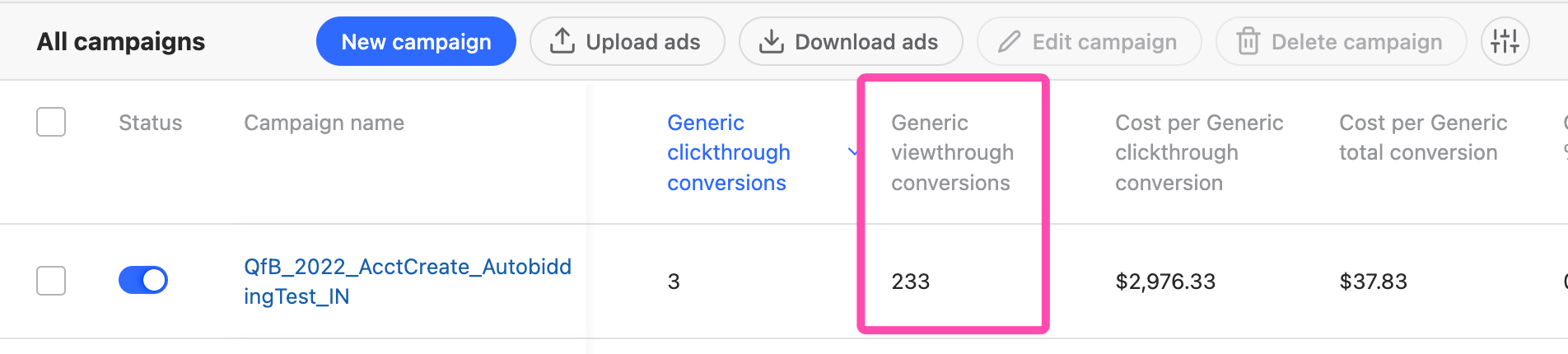Sort by the Campaign name column header
This screenshot has width=1568, height=354.
click(x=324, y=123)
